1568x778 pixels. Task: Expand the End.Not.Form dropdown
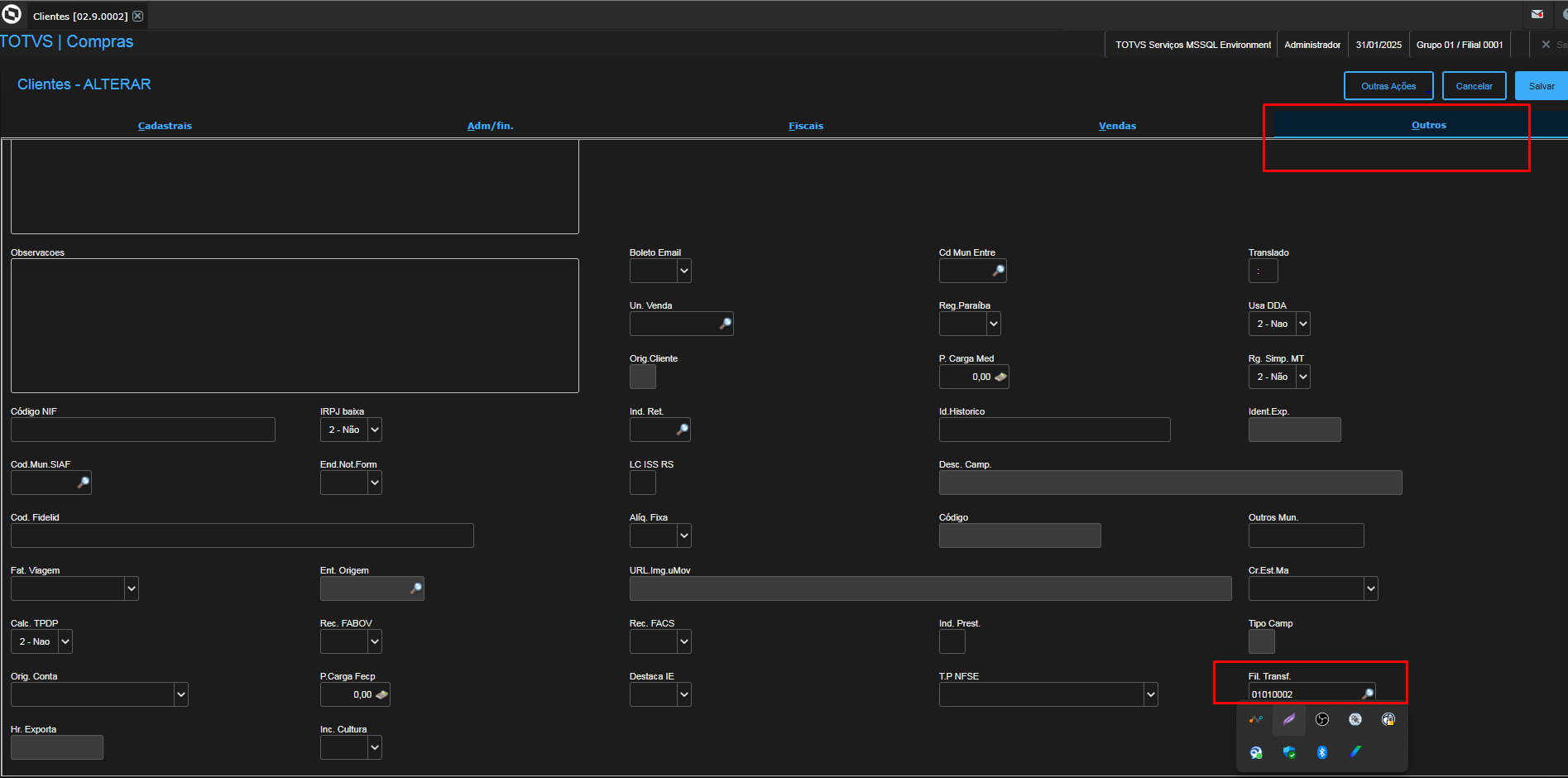point(375,483)
